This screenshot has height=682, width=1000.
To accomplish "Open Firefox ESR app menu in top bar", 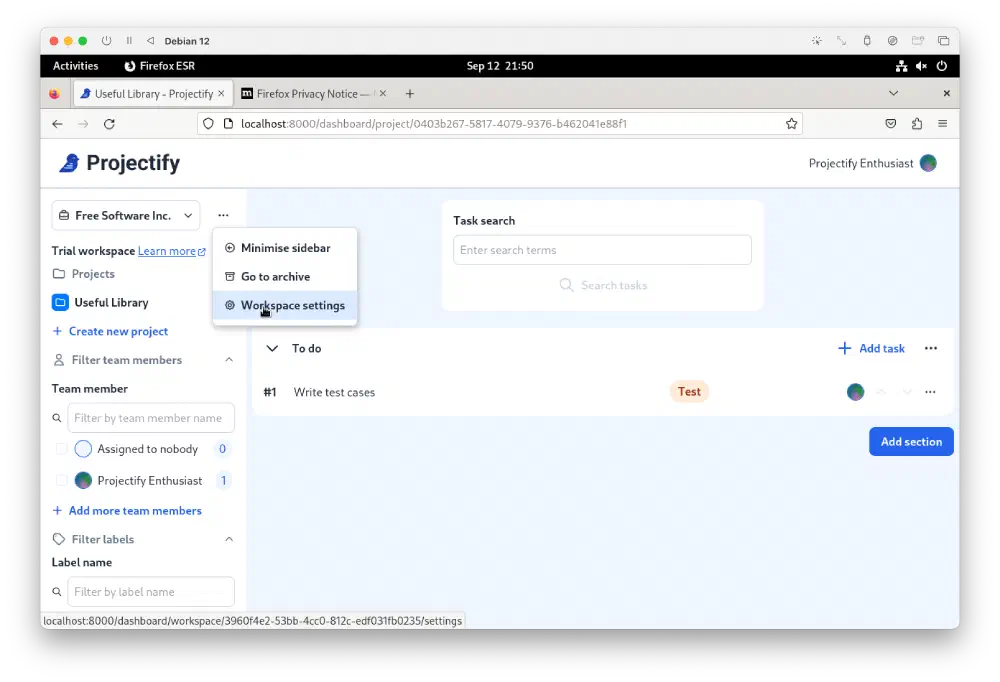I will [x=159, y=66].
